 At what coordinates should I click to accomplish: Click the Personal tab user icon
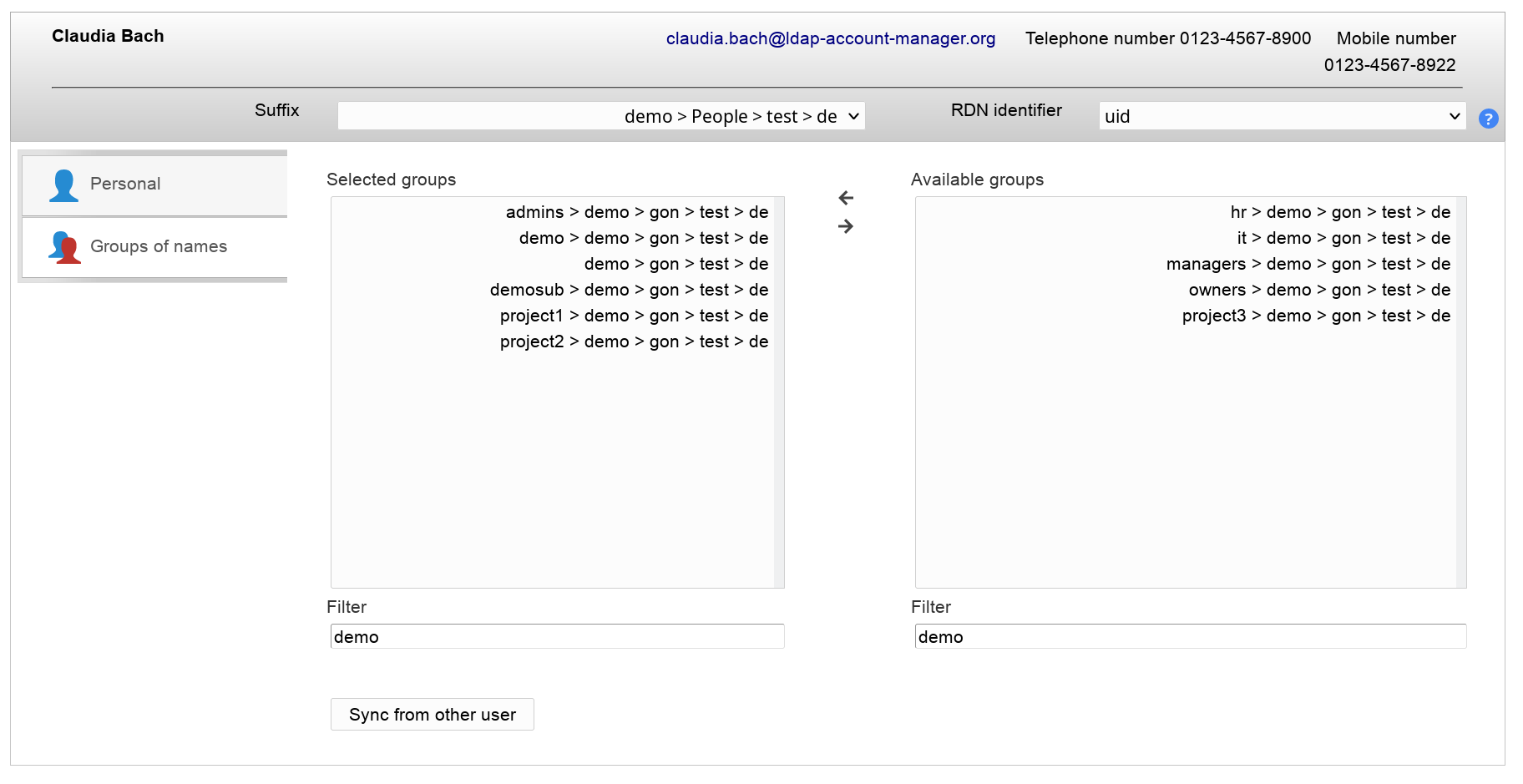[63, 185]
